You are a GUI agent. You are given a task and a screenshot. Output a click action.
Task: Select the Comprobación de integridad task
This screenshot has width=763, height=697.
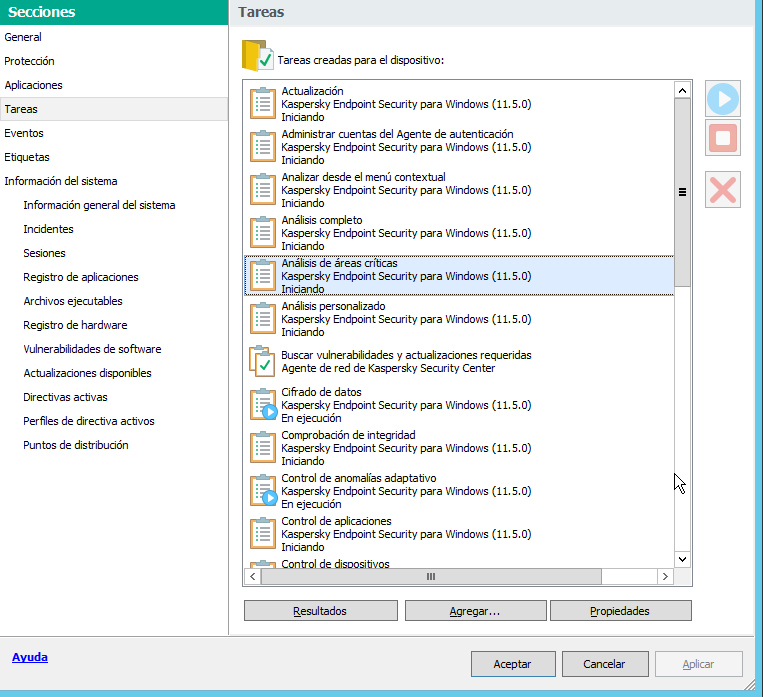click(348, 435)
